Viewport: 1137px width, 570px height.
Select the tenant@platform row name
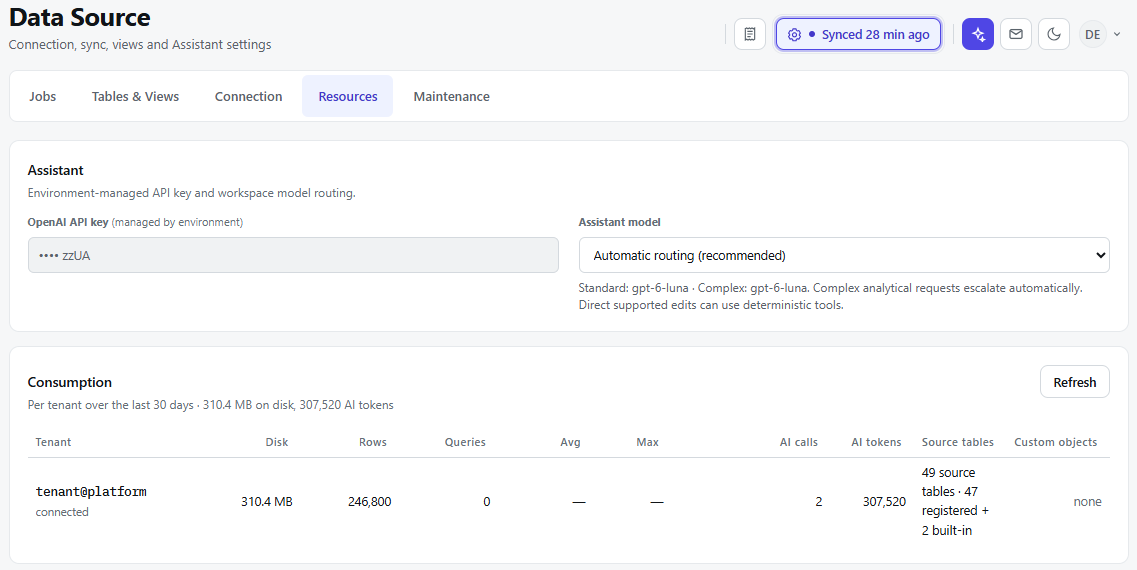tap(91, 492)
